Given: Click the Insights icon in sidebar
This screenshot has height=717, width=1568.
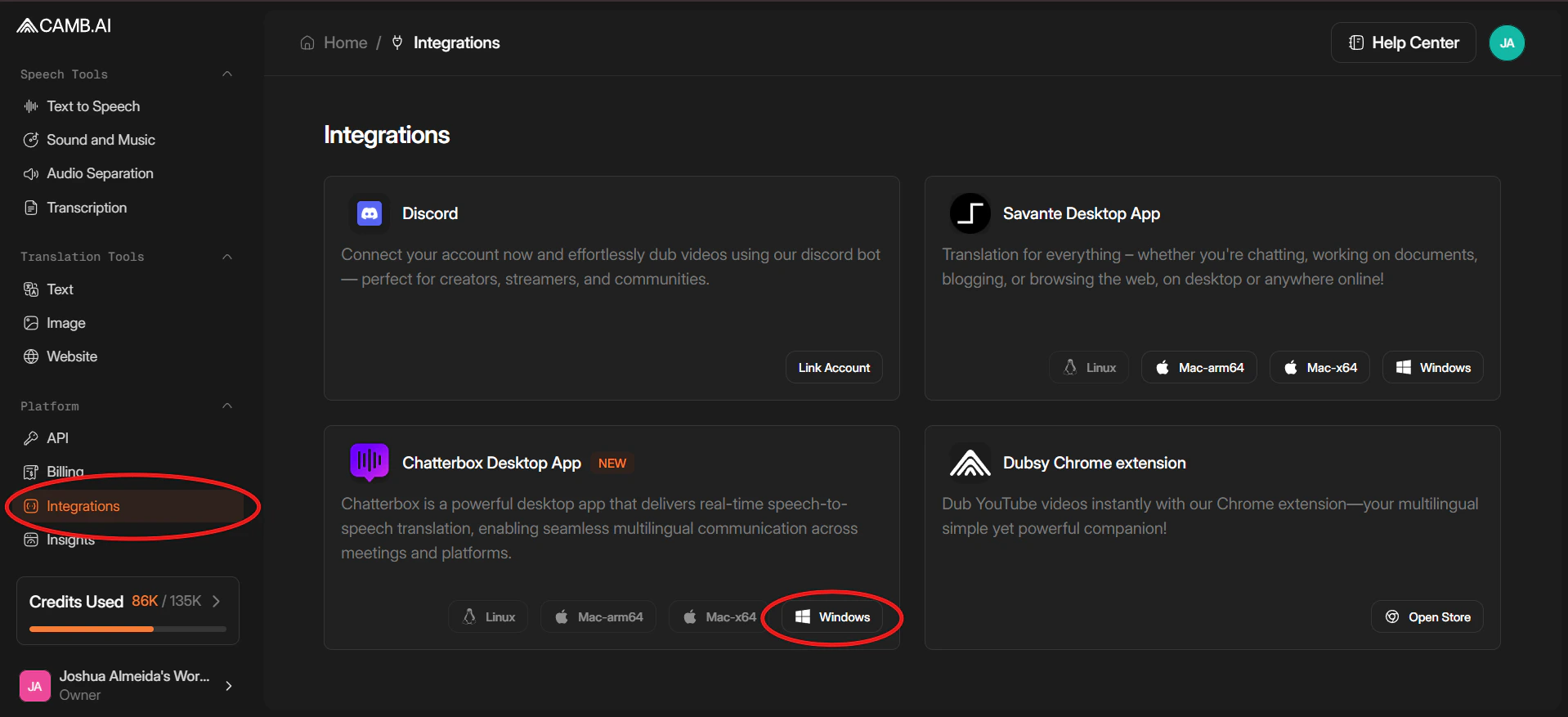Looking at the screenshot, I should tap(31, 540).
